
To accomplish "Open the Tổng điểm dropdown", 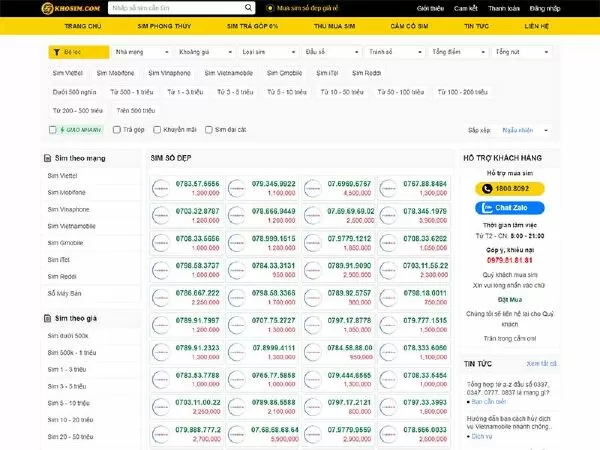I will click(458, 52).
